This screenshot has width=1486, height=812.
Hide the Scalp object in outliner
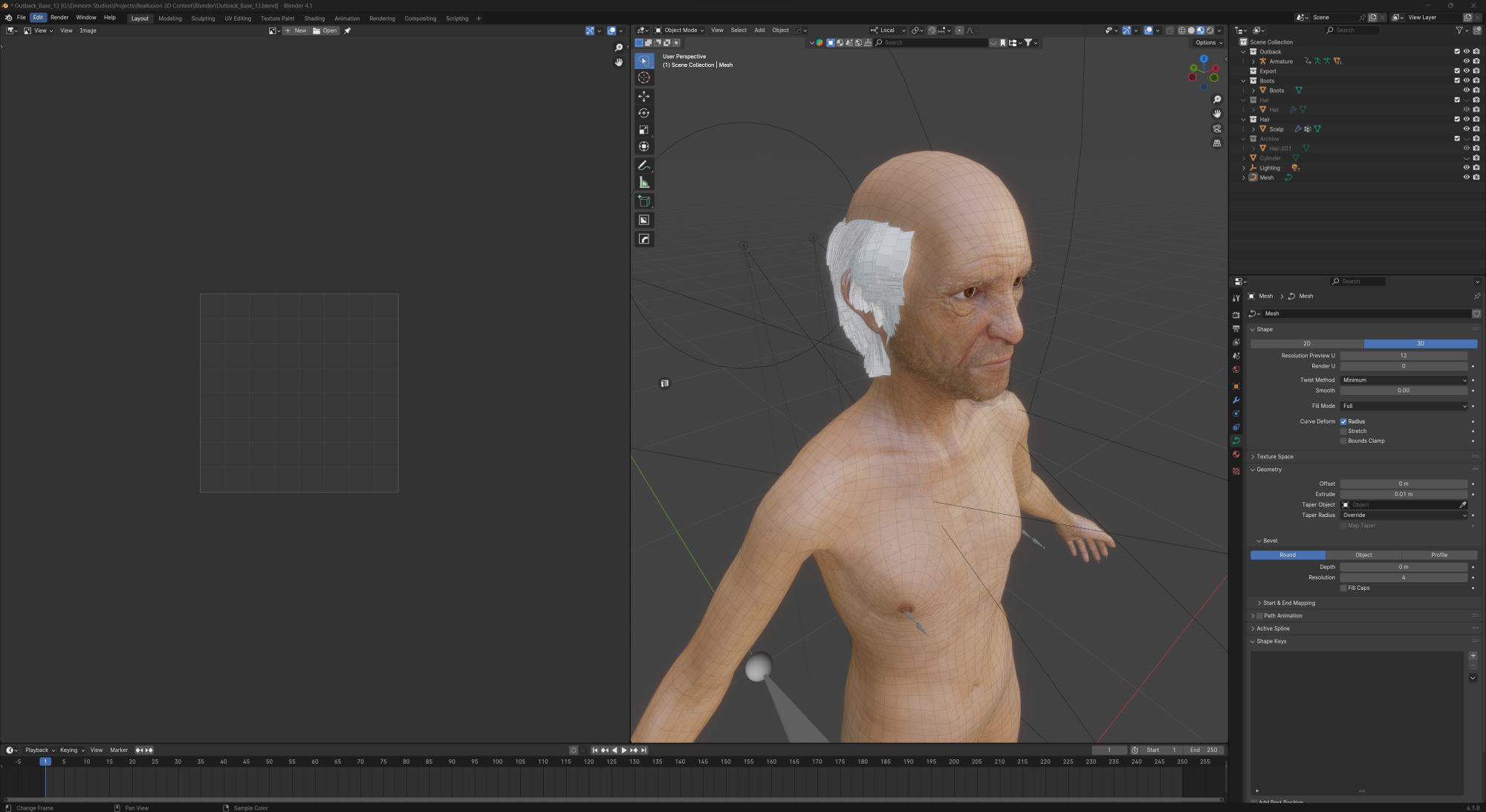click(x=1467, y=129)
